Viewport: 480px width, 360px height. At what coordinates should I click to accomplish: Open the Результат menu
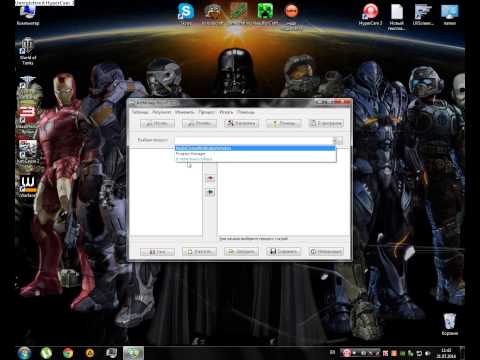[x=162, y=112]
